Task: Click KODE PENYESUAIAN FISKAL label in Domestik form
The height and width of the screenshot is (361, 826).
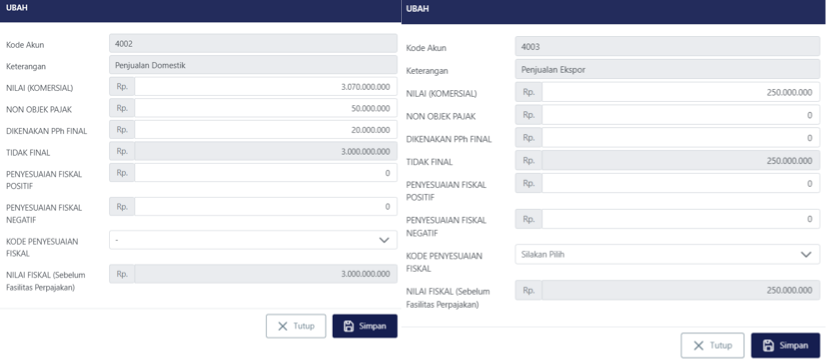Action: click(x=42, y=247)
